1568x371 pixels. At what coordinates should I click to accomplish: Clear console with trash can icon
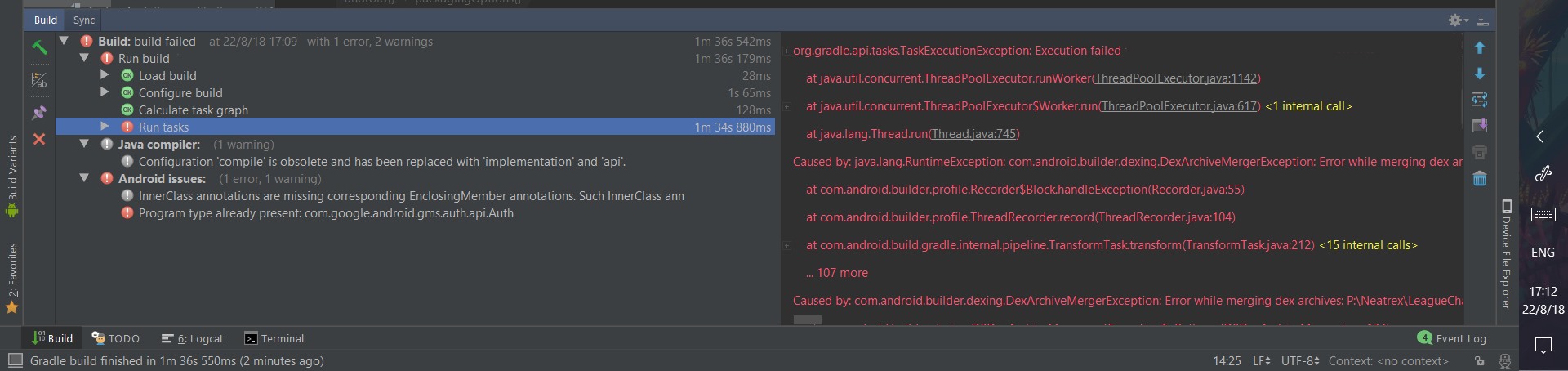(x=1479, y=178)
